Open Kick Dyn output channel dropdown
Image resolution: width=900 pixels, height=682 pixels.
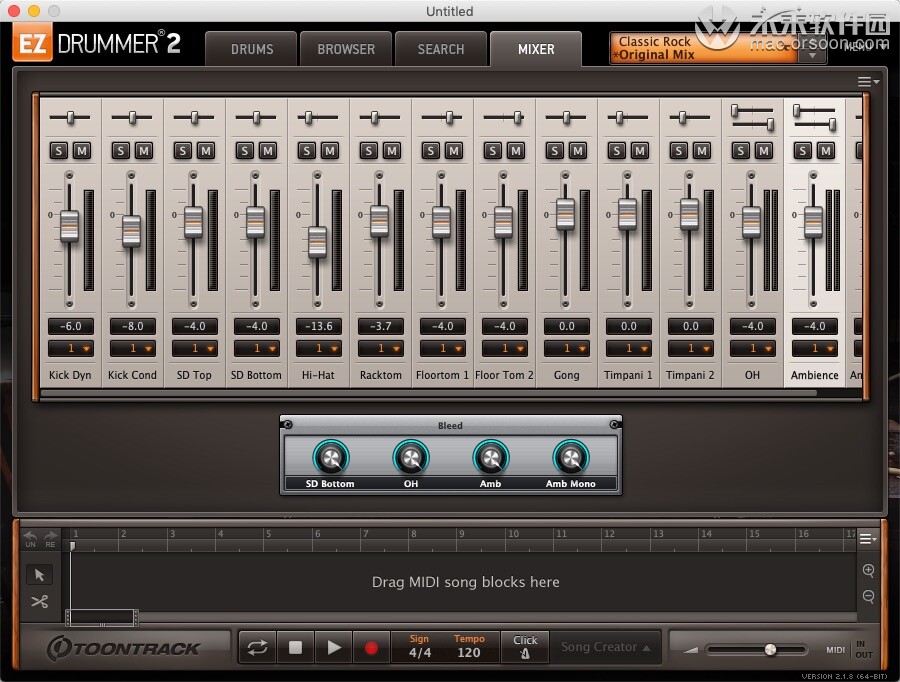click(x=70, y=348)
